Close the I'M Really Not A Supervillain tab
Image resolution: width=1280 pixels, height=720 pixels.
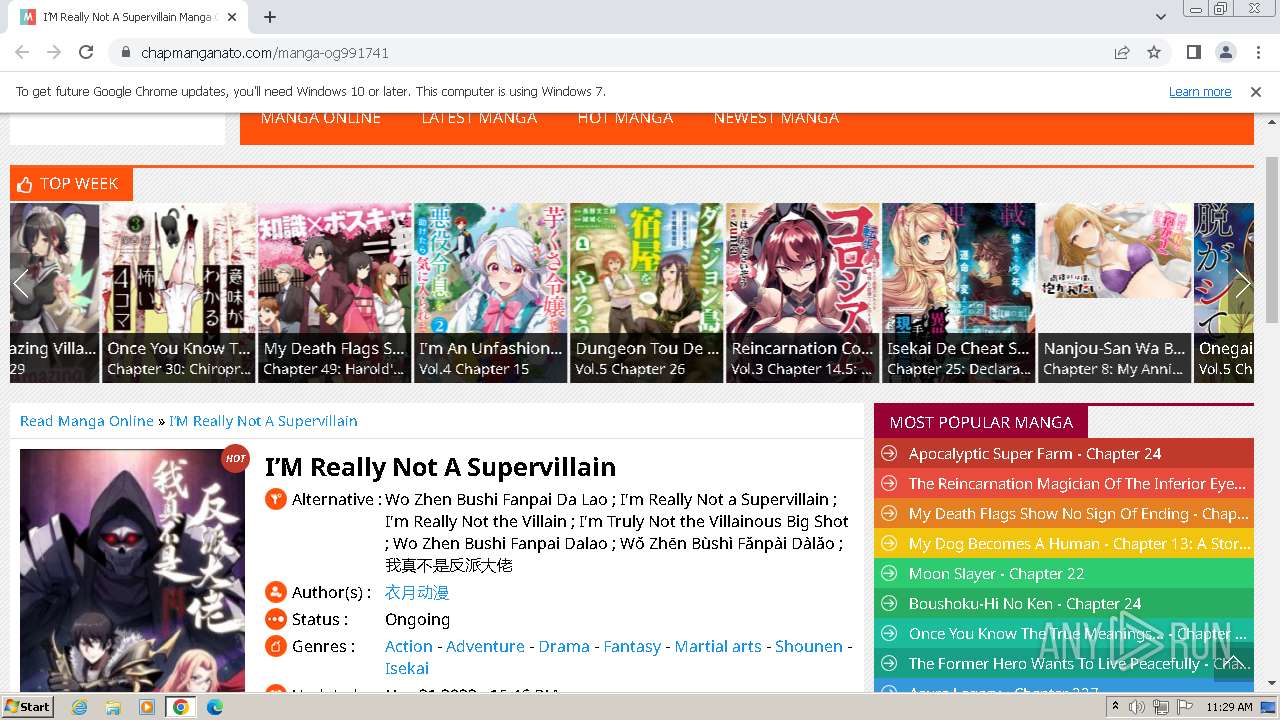pyautogui.click(x=232, y=17)
